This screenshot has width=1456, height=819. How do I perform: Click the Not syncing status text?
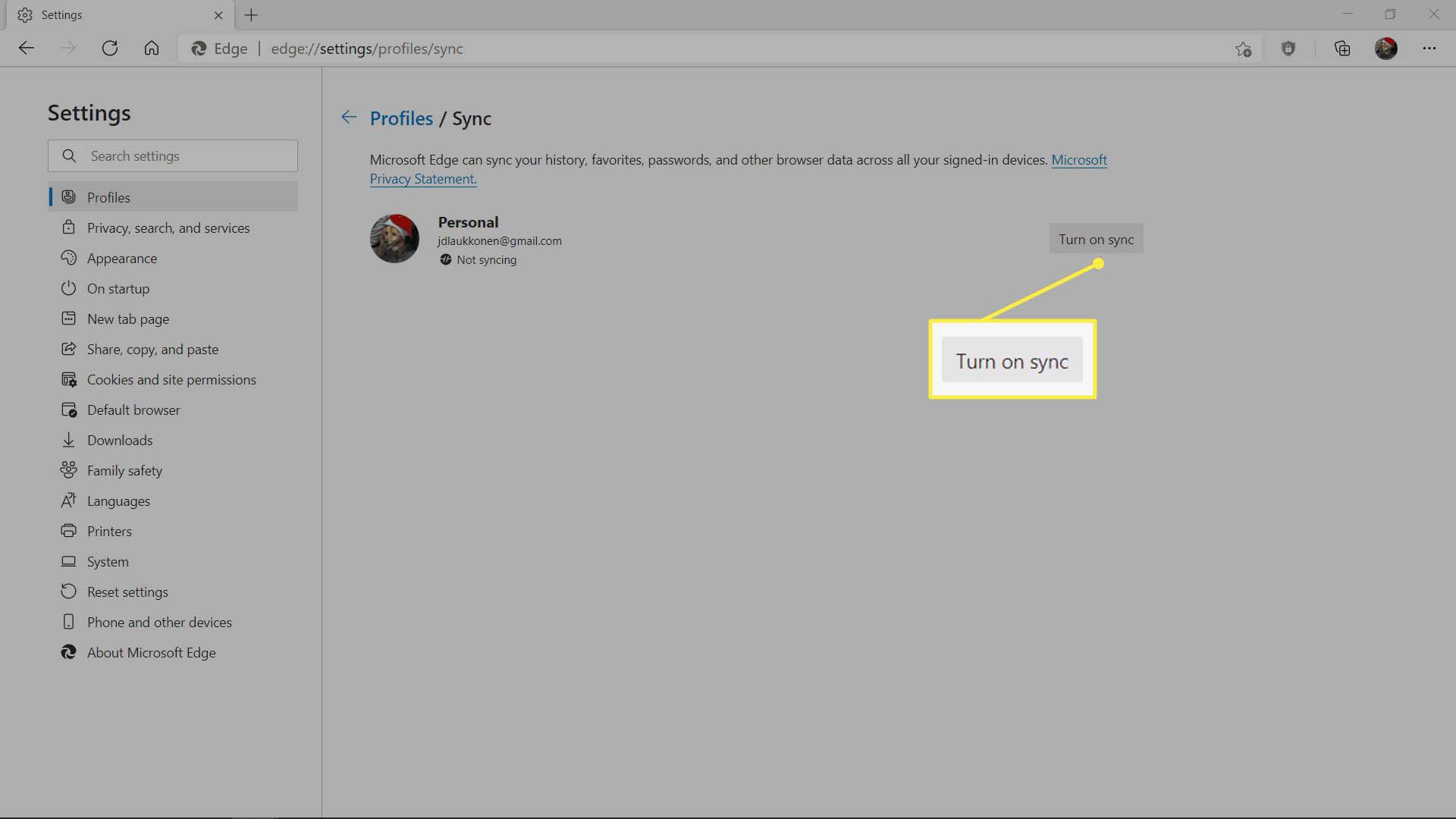click(487, 259)
